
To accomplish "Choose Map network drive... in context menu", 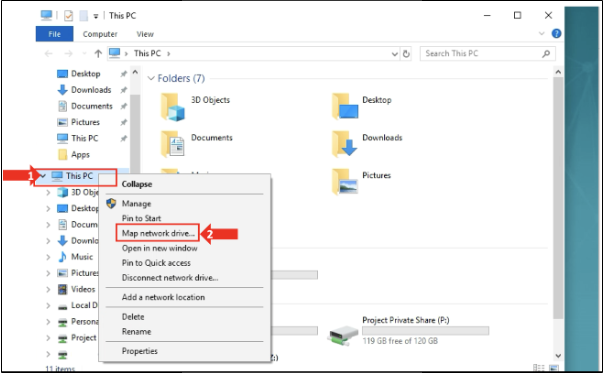I will 158,233.
